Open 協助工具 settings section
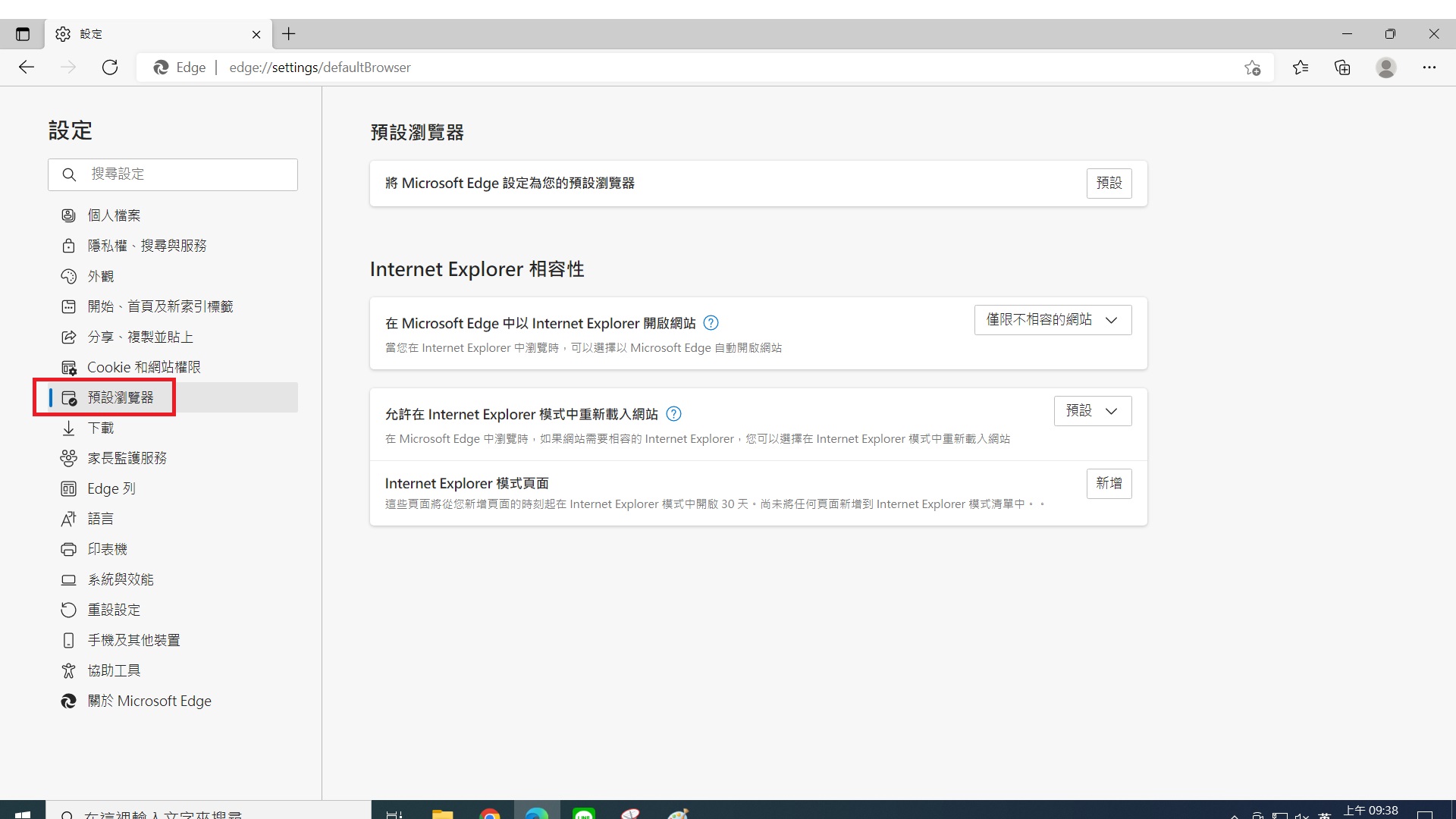The width and height of the screenshot is (1456, 819). click(x=173, y=670)
